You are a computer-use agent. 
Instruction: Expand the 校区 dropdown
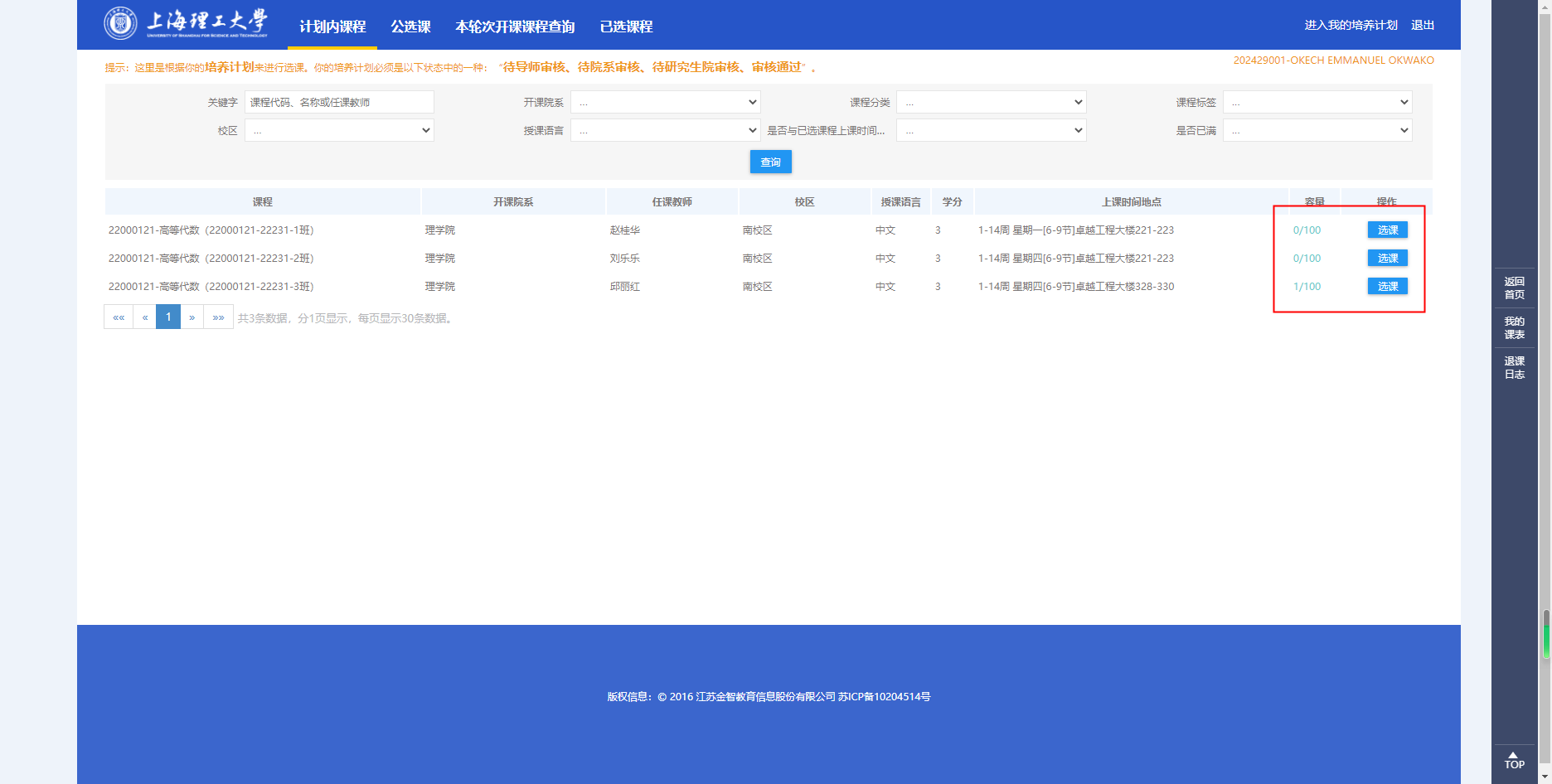click(339, 131)
